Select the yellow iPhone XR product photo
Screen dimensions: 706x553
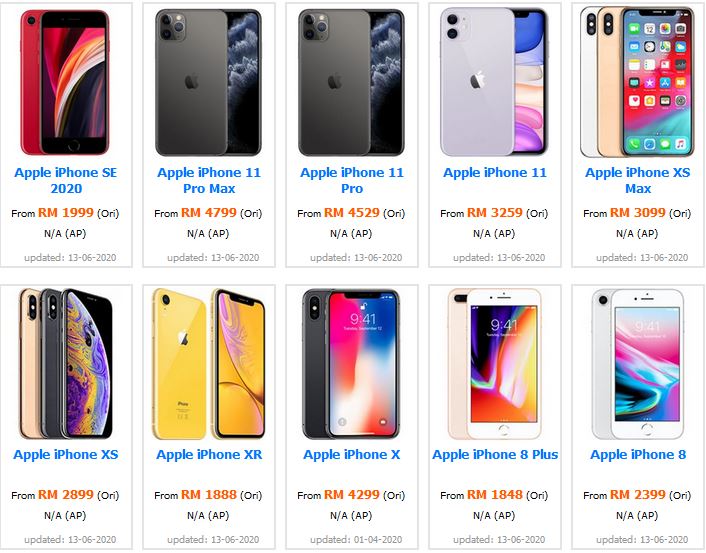point(208,363)
